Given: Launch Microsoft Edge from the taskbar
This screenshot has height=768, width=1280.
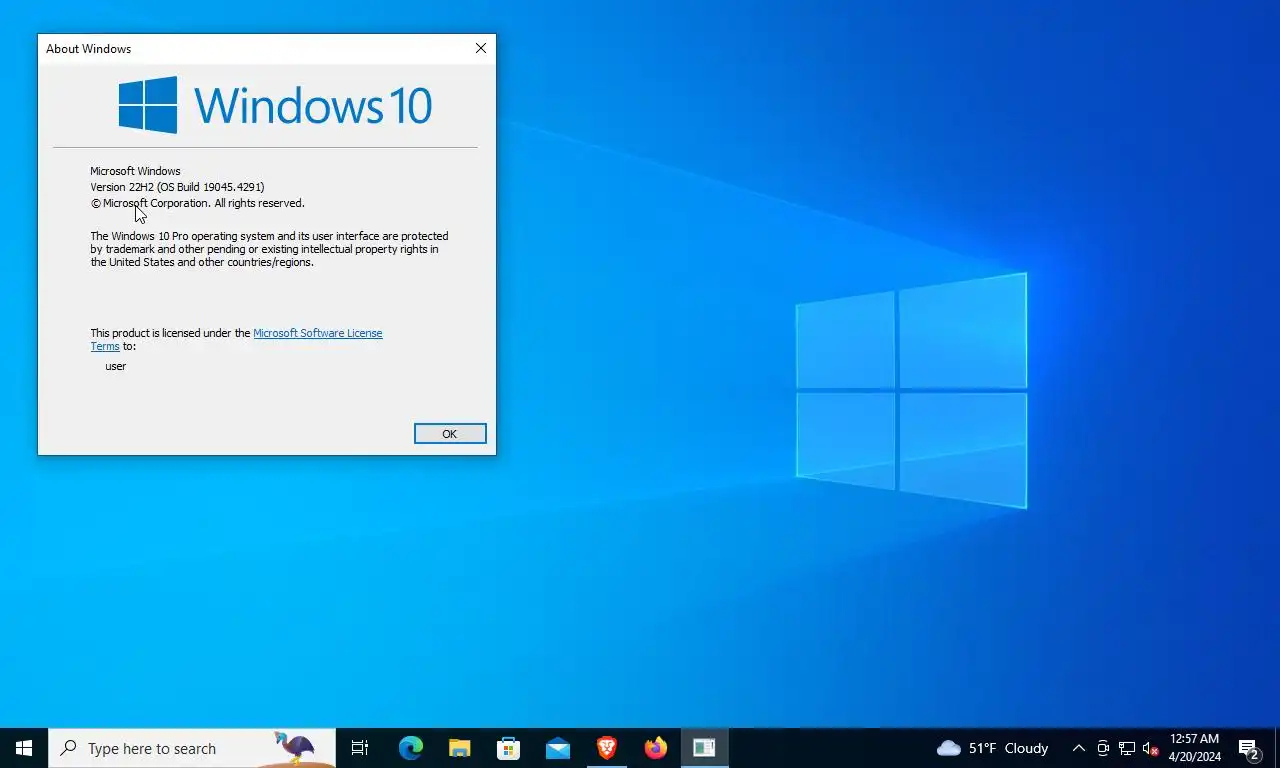Looking at the screenshot, I should pyautogui.click(x=411, y=748).
